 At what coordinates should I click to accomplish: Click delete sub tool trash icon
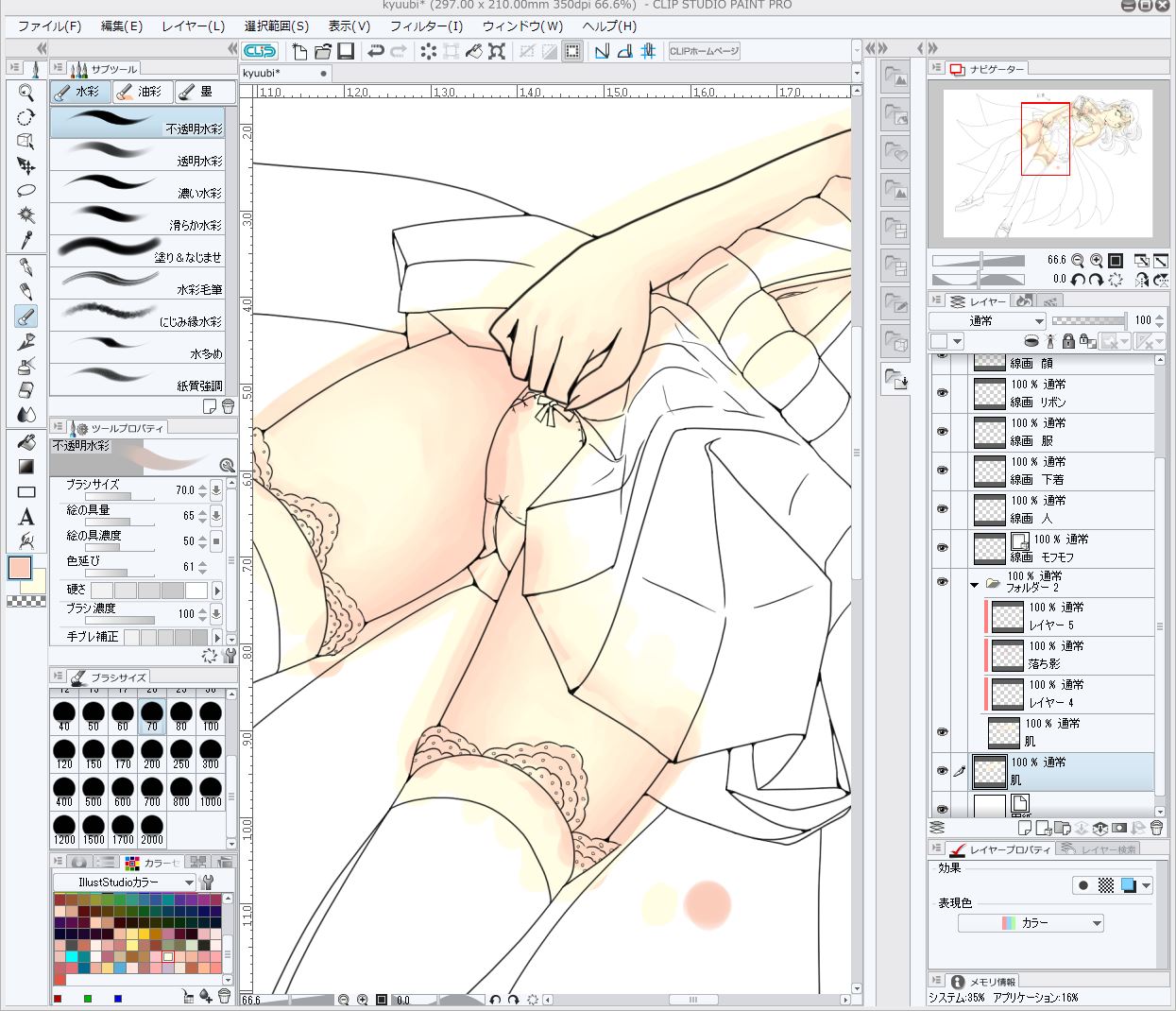click(x=228, y=406)
